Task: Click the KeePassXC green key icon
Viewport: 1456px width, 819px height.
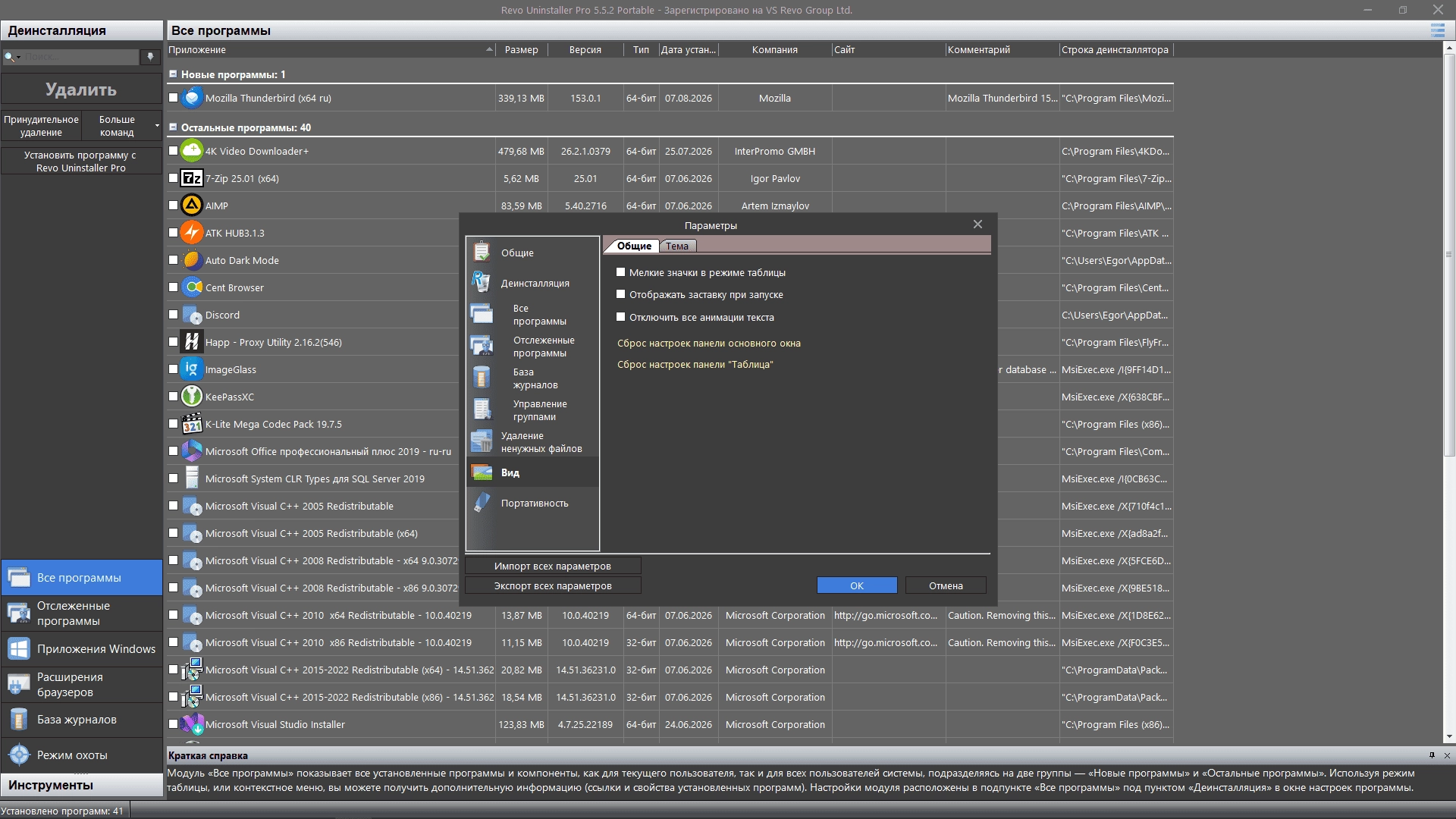Action: click(x=192, y=397)
